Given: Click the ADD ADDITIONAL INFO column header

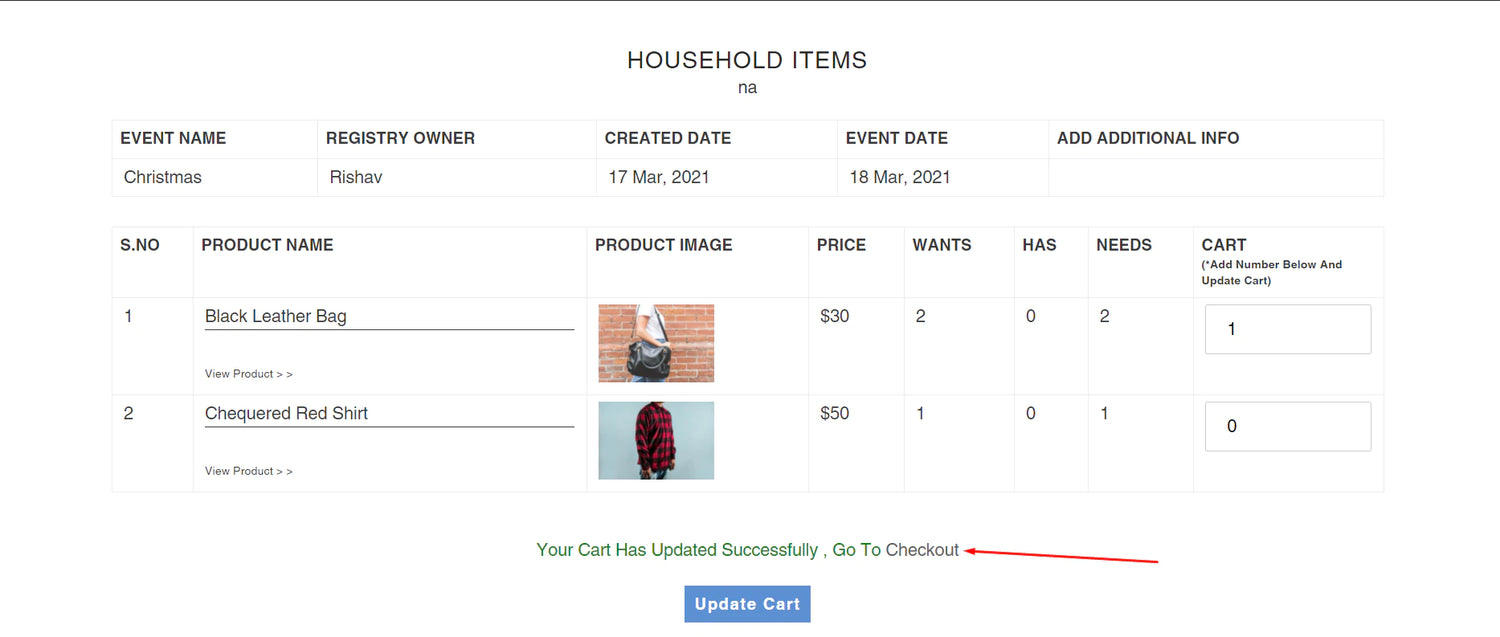Looking at the screenshot, I should coord(1148,138).
